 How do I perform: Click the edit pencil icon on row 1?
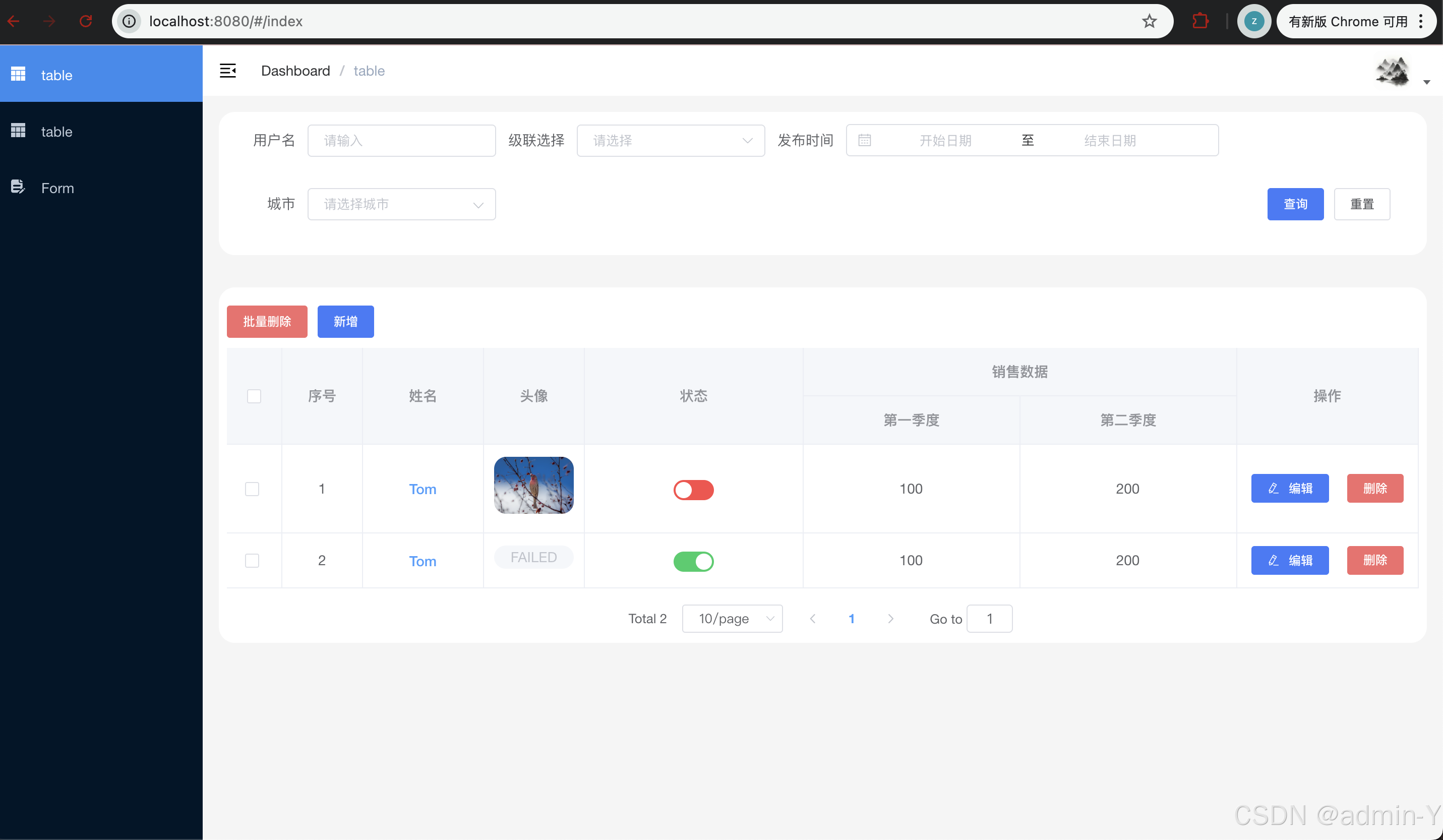click(1274, 489)
